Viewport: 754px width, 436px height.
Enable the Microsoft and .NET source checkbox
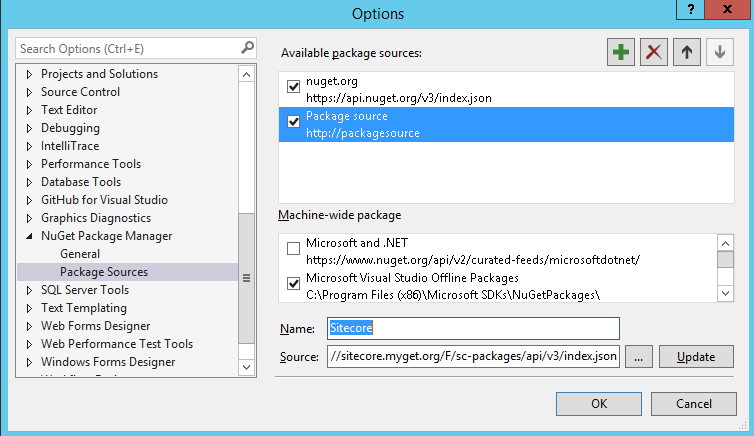(294, 248)
